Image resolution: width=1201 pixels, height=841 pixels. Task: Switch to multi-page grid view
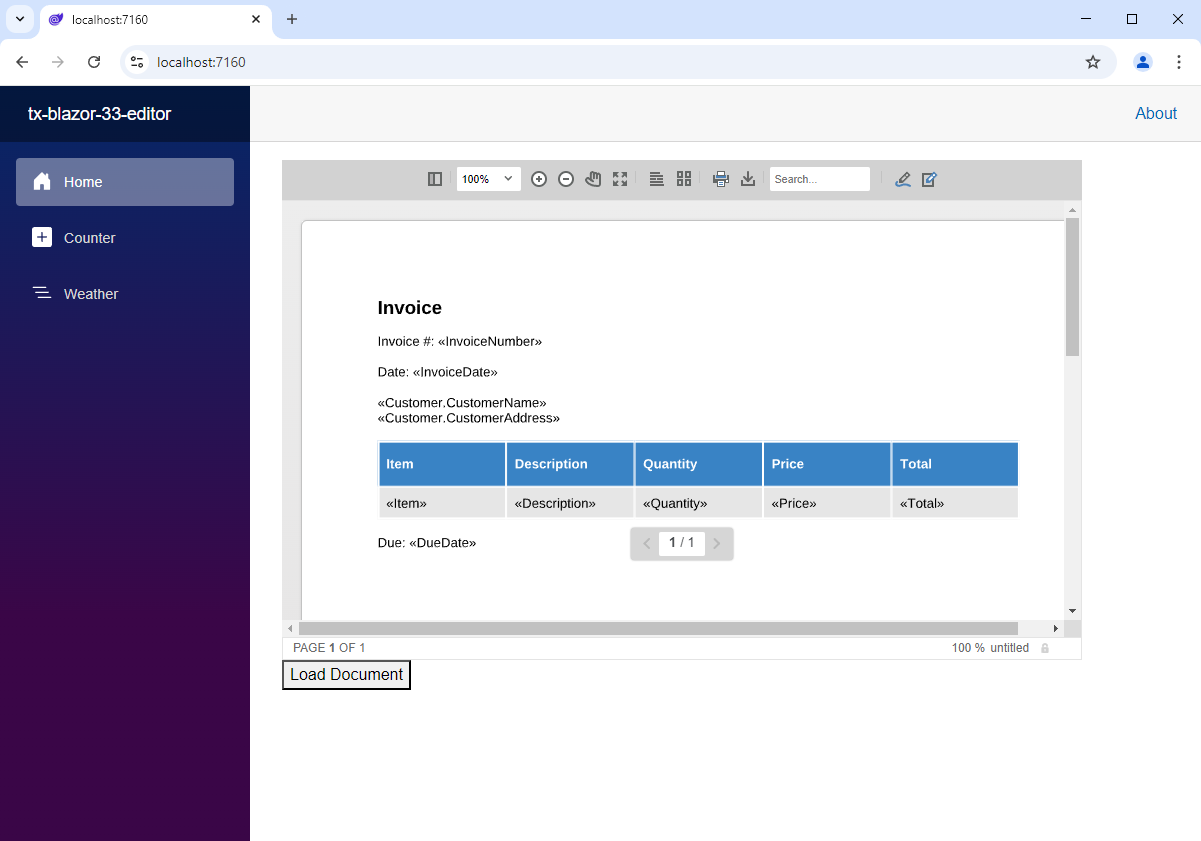(684, 179)
